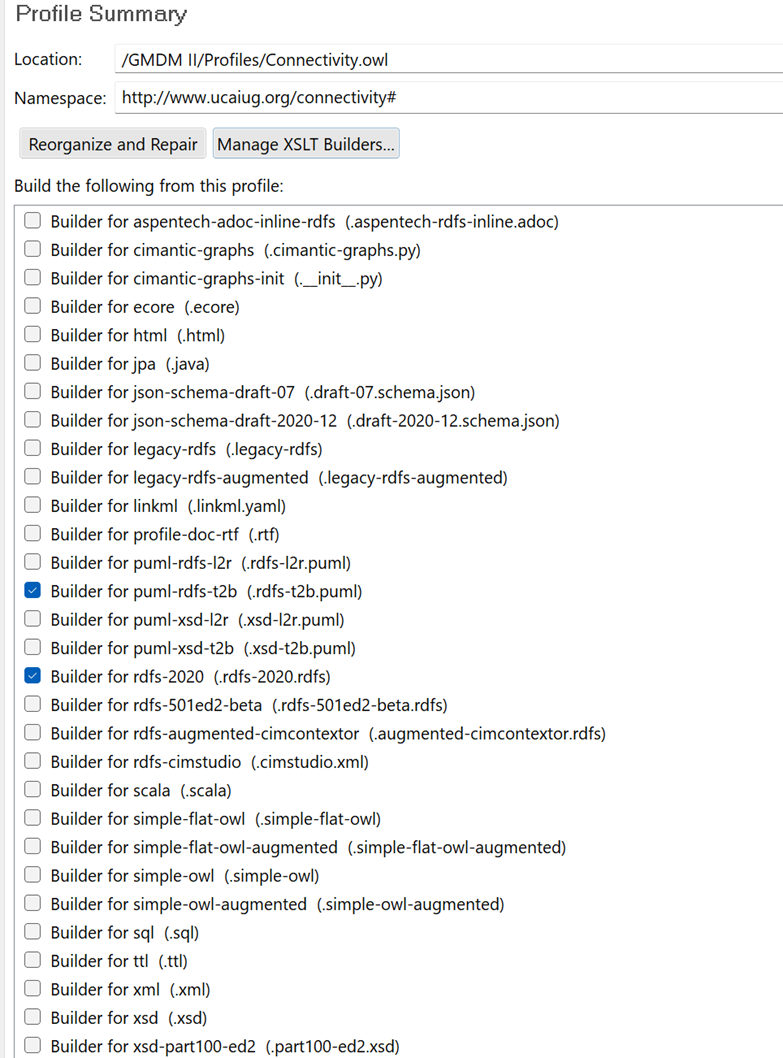Uncheck Builder for rdfs-2020
The width and height of the screenshot is (783, 1058).
pyautogui.click(x=33, y=676)
